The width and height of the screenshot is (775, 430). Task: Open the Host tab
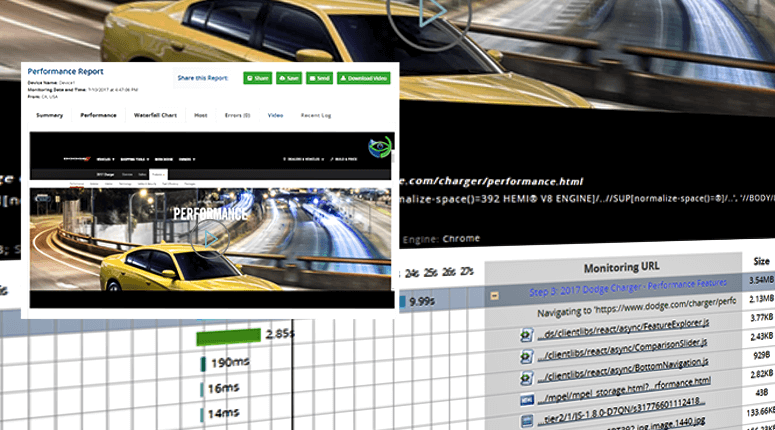(x=201, y=115)
